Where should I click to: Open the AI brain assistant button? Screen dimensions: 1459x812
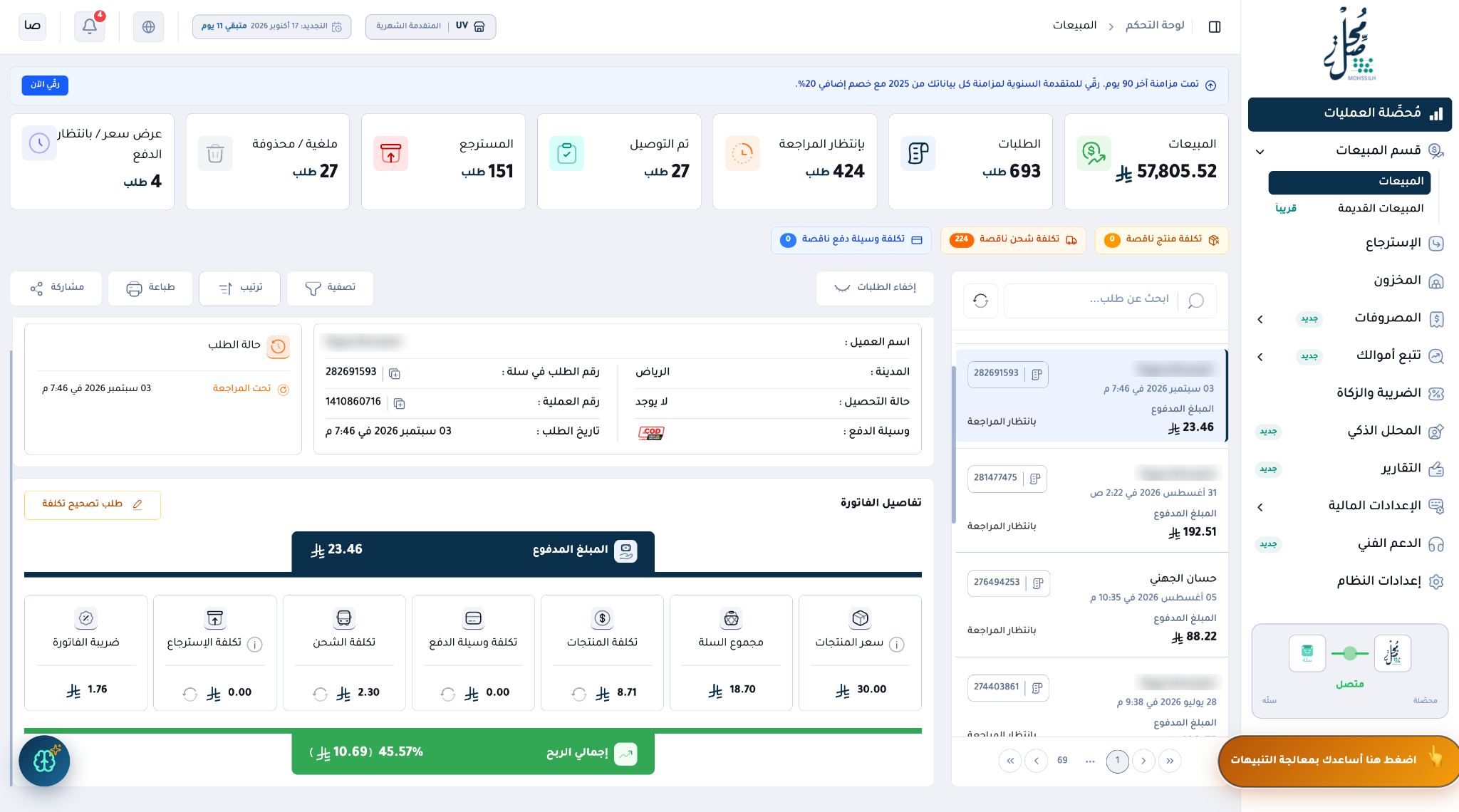point(44,761)
